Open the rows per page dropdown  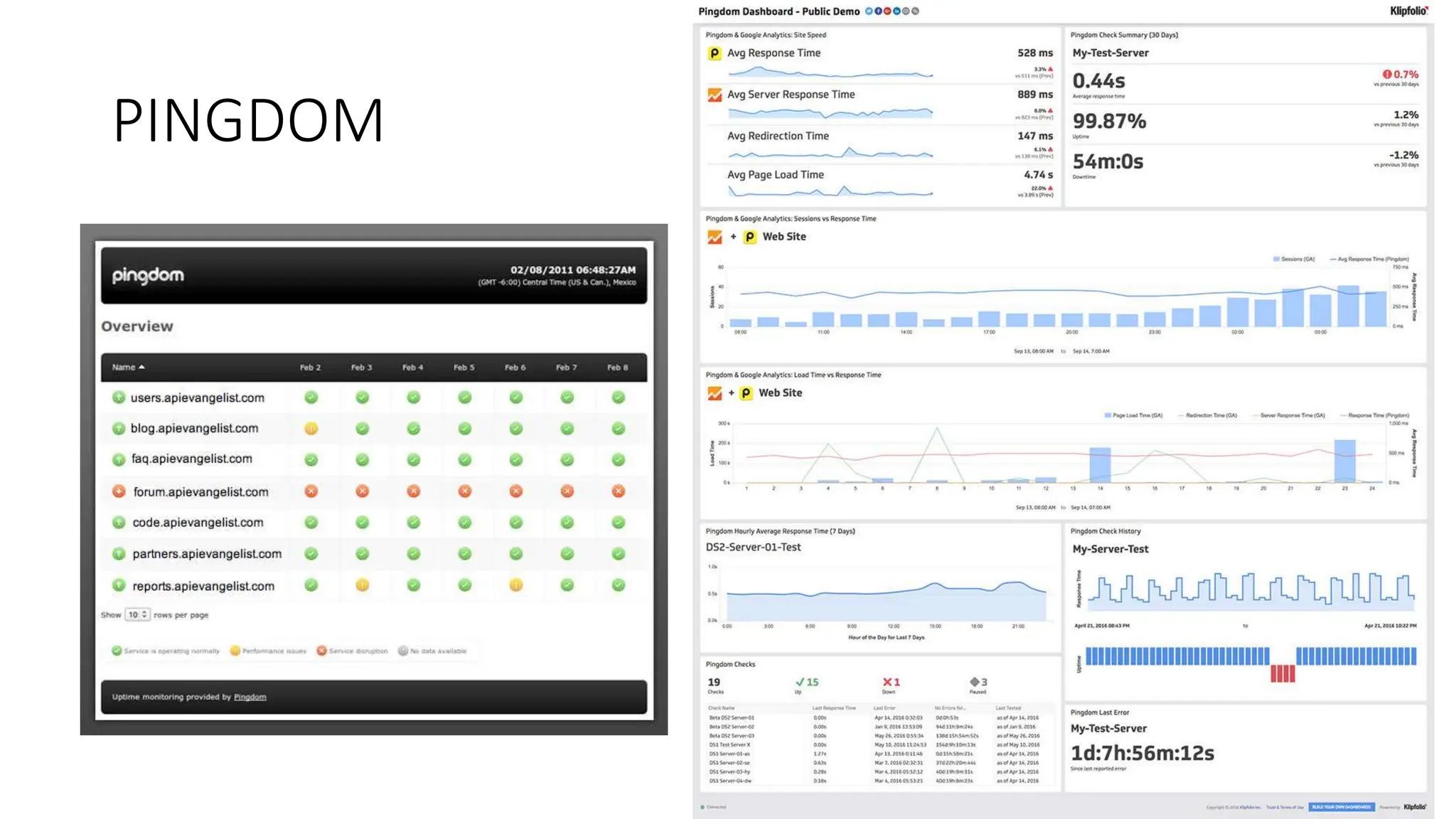tap(137, 615)
